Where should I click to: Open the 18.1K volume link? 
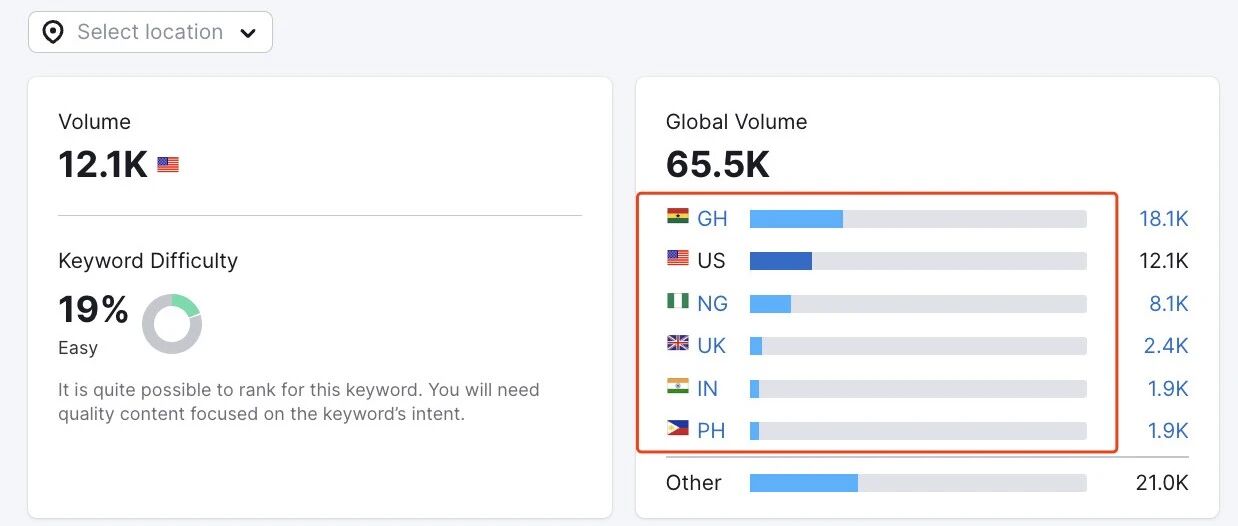[x=1164, y=218]
